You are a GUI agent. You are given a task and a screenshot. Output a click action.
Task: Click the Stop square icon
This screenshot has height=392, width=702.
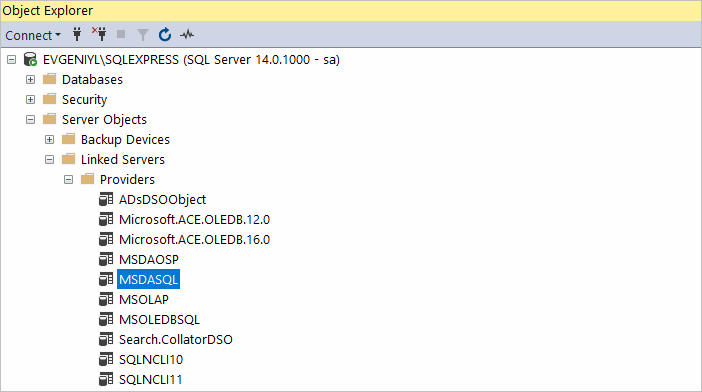click(121, 34)
